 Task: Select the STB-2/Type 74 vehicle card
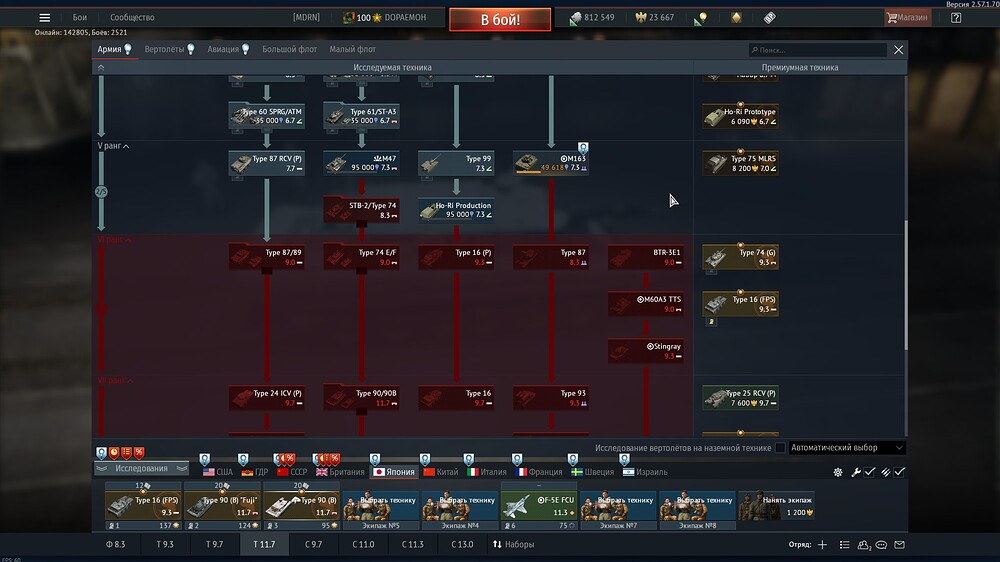pyautogui.click(x=362, y=210)
